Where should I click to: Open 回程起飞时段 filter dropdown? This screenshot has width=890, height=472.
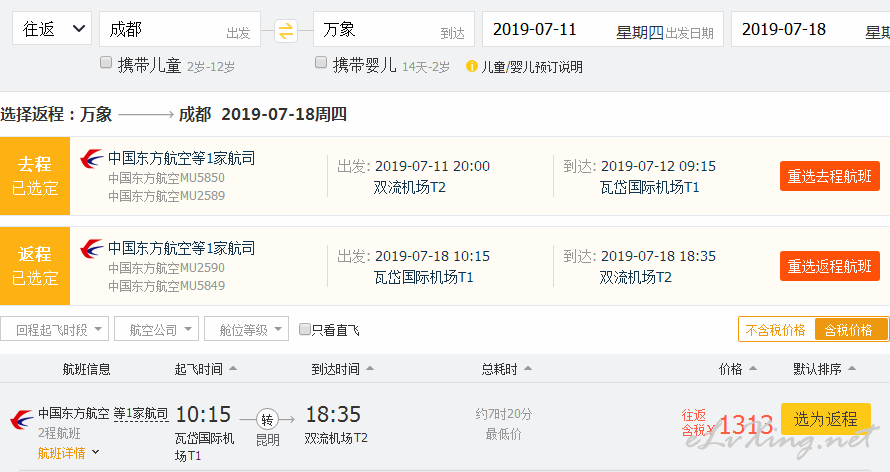pyautogui.click(x=54, y=328)
